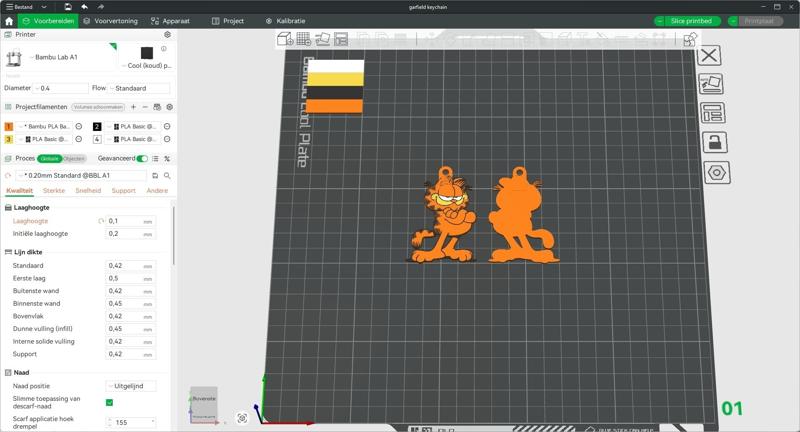The image size is (800, 432).
Task: Toggle the Geavanceerd switch
Action: 142,159
